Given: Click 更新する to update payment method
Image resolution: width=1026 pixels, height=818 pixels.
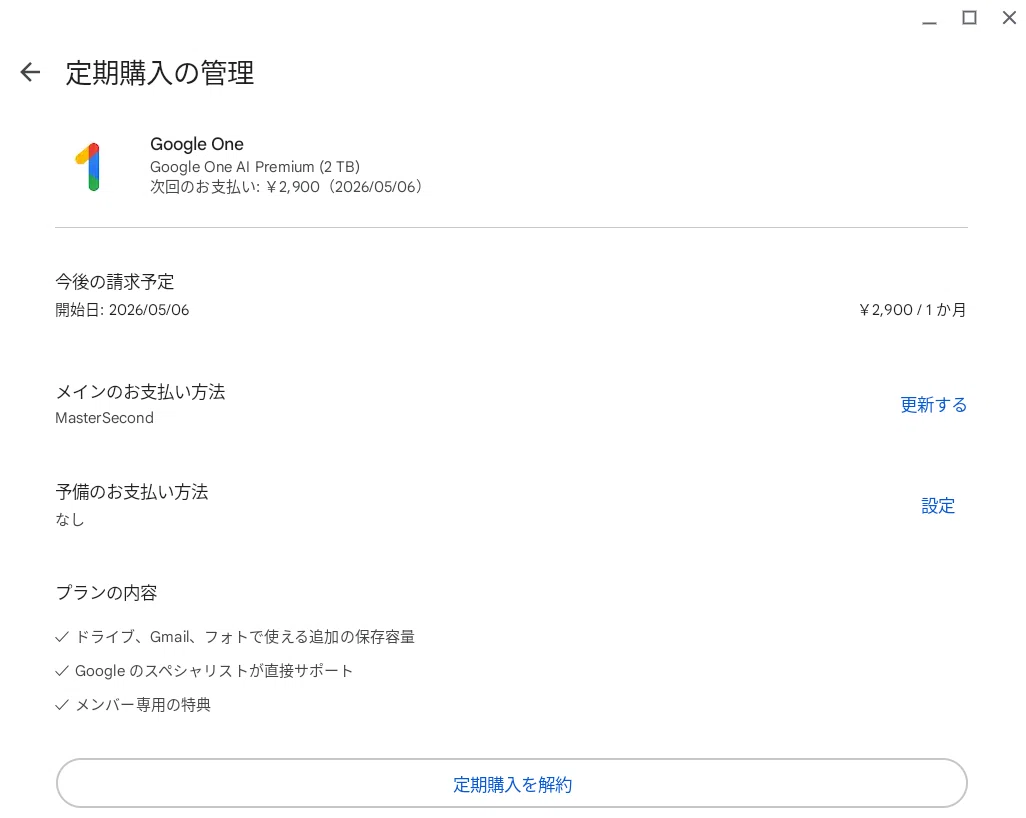Looking at the screenshot, I should pos(933,405).
